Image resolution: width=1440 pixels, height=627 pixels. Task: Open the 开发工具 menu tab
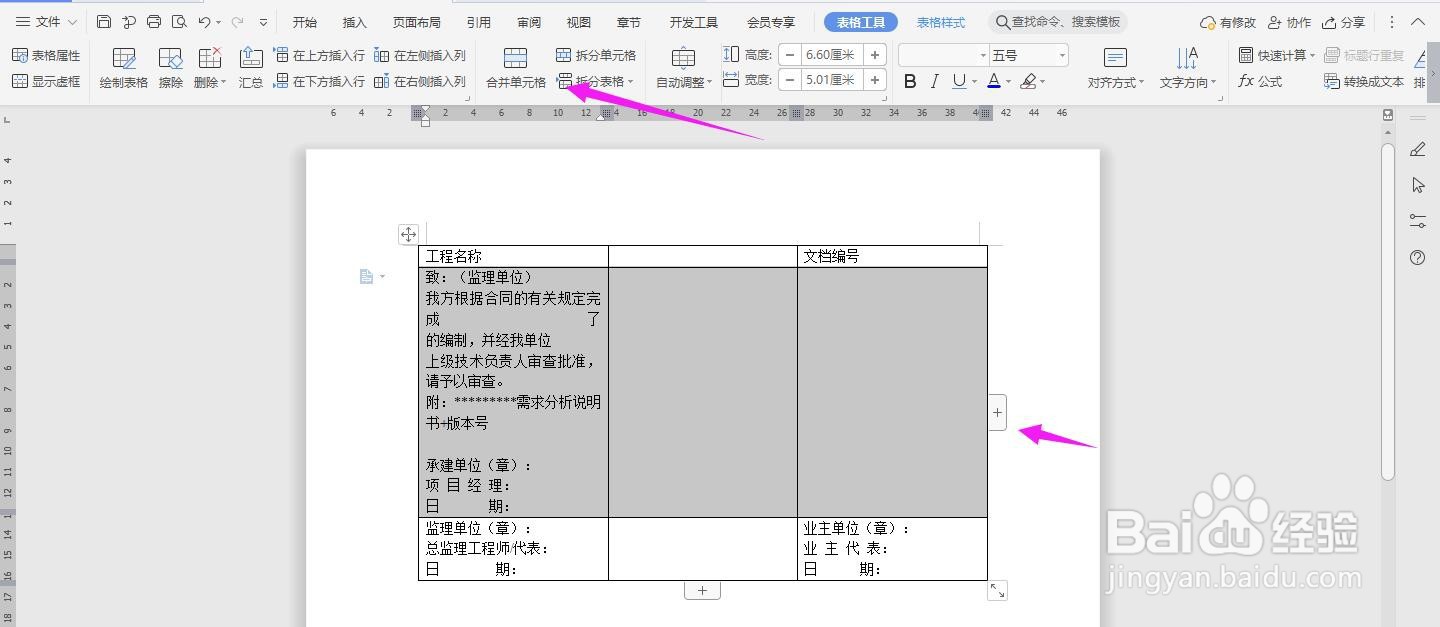(693, 21)
